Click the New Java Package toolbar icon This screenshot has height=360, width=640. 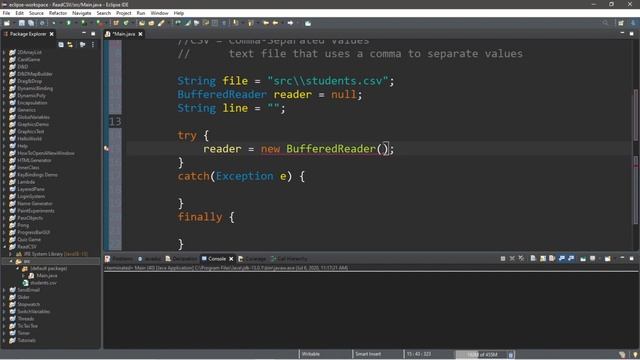(x=116, y=23)
